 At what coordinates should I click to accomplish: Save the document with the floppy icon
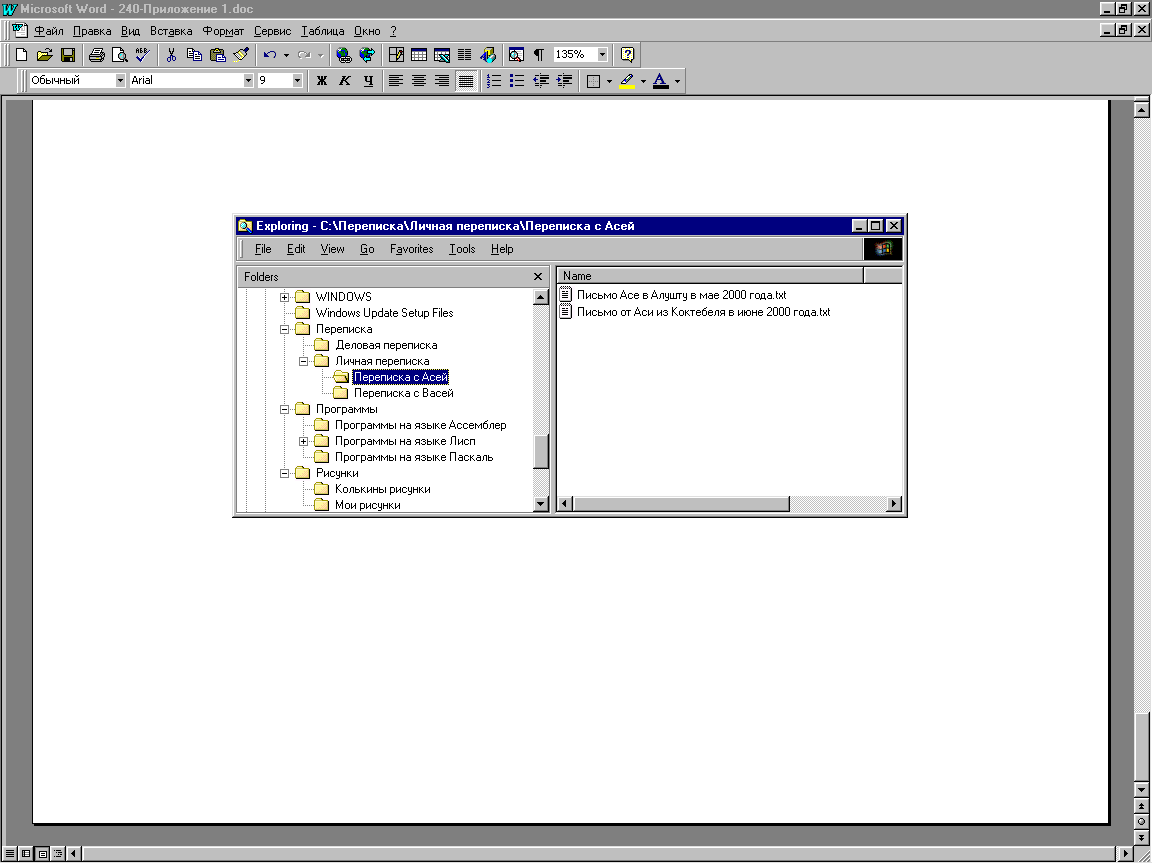(68, 54)
